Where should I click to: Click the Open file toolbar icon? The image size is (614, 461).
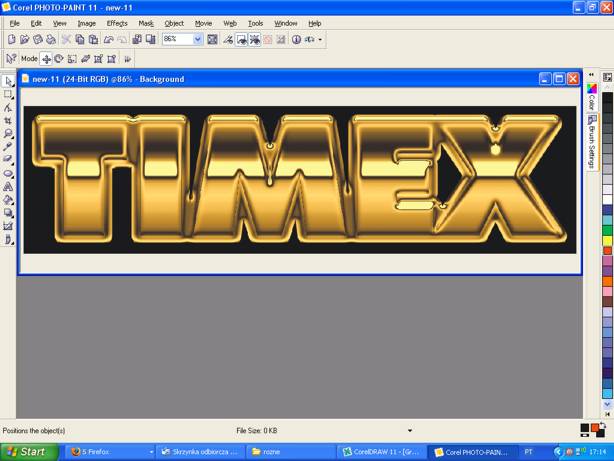24,40
